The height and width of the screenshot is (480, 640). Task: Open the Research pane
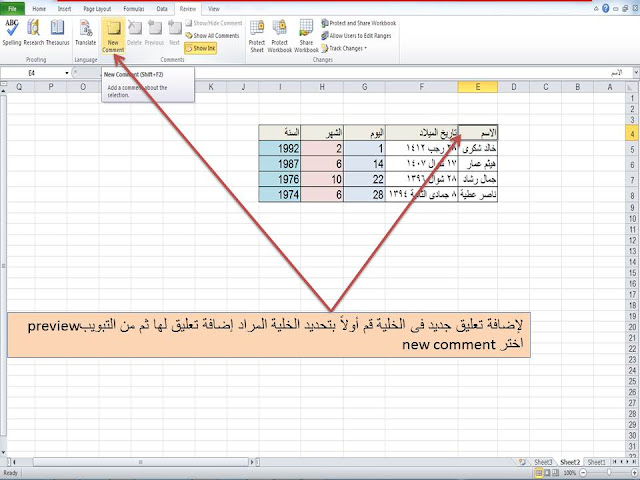(x=33, y=33)
